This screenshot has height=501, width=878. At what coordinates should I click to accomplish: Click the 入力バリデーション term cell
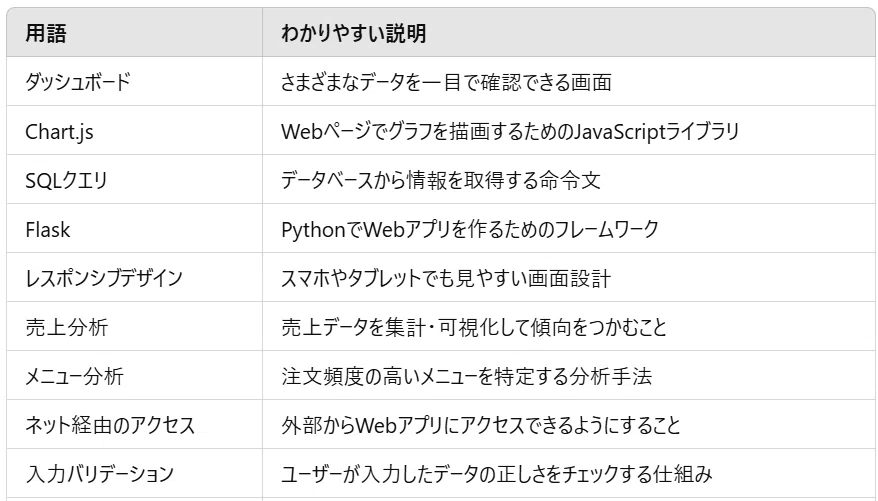pyautogui.click(x=134, y=473)
